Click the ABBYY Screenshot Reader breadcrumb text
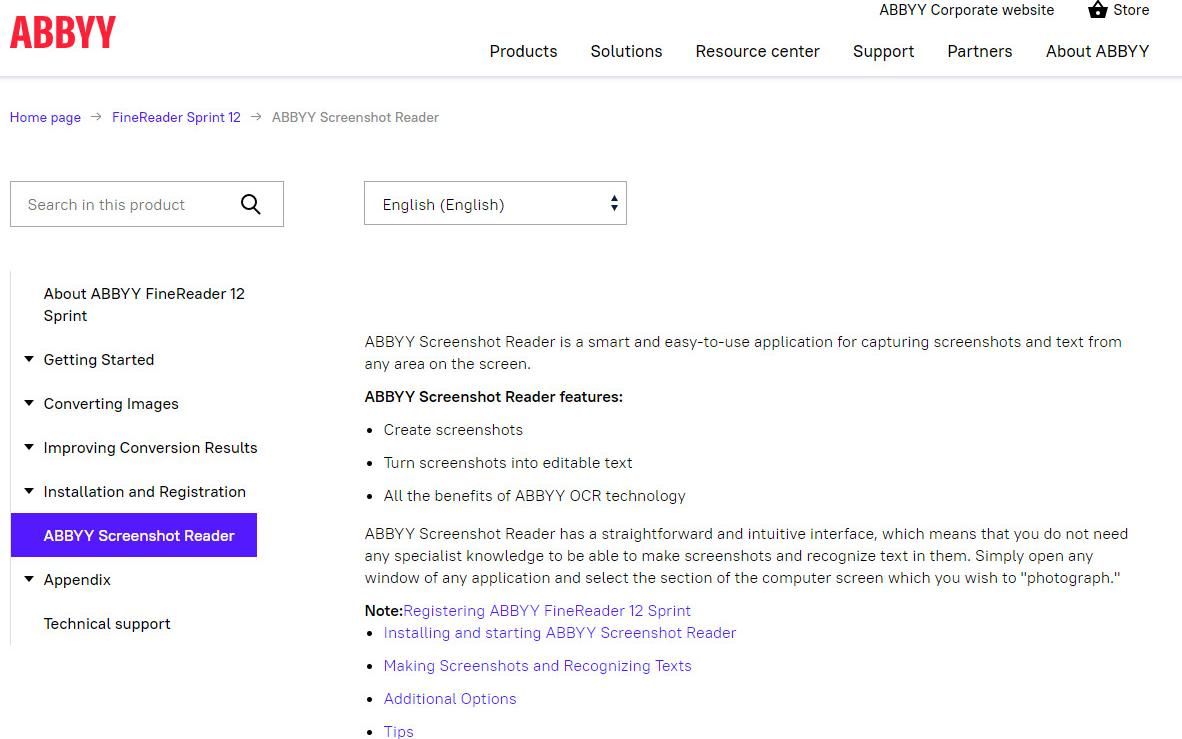1182x739 pixels. click(x=355, y=117)
